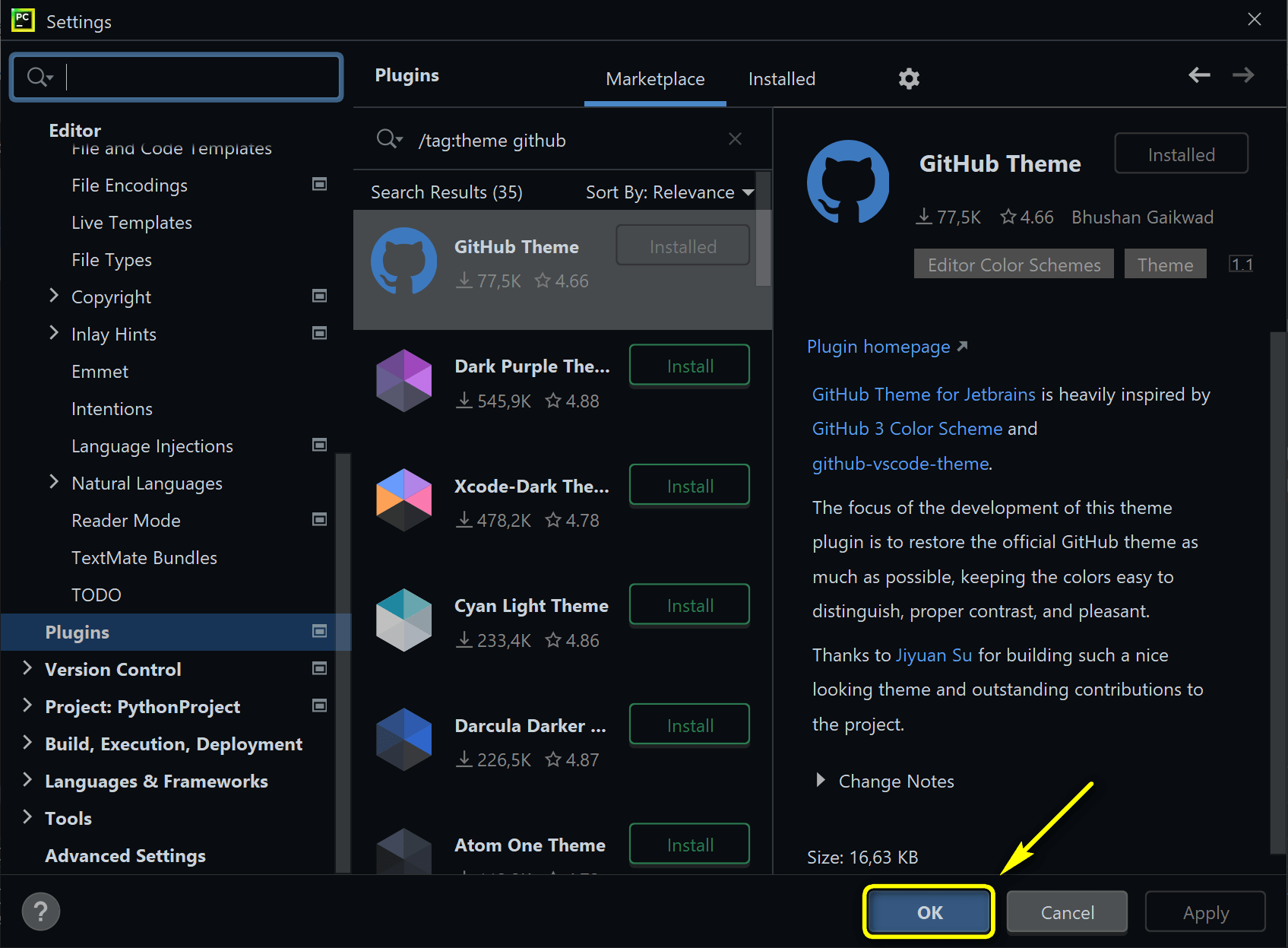Expand the Copyright tree node

tap(53, 295)
